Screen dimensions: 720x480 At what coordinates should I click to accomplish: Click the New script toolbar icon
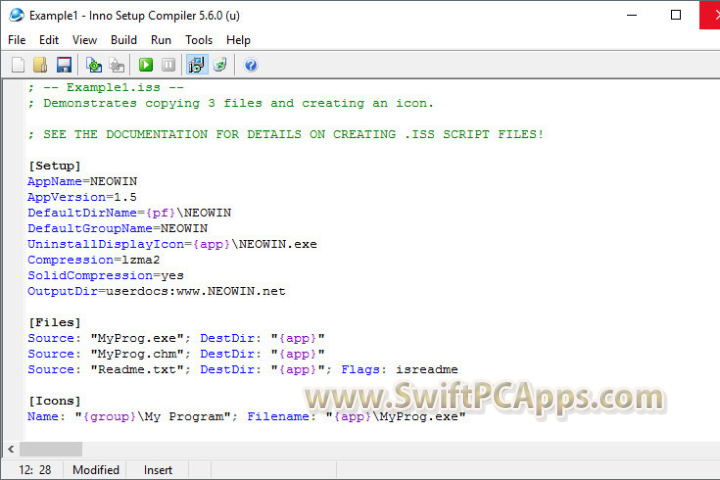point(18,65)
